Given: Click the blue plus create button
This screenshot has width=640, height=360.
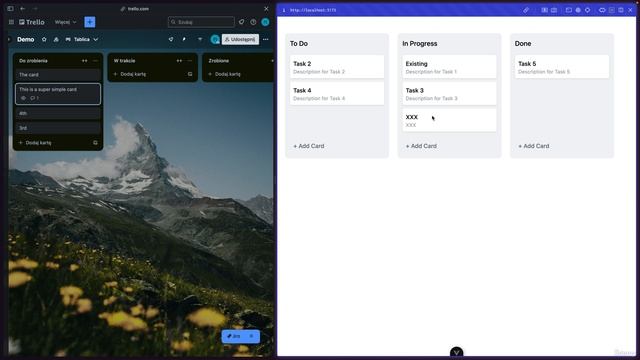Looking at the screenshot, I should click(x=90, y=22).
